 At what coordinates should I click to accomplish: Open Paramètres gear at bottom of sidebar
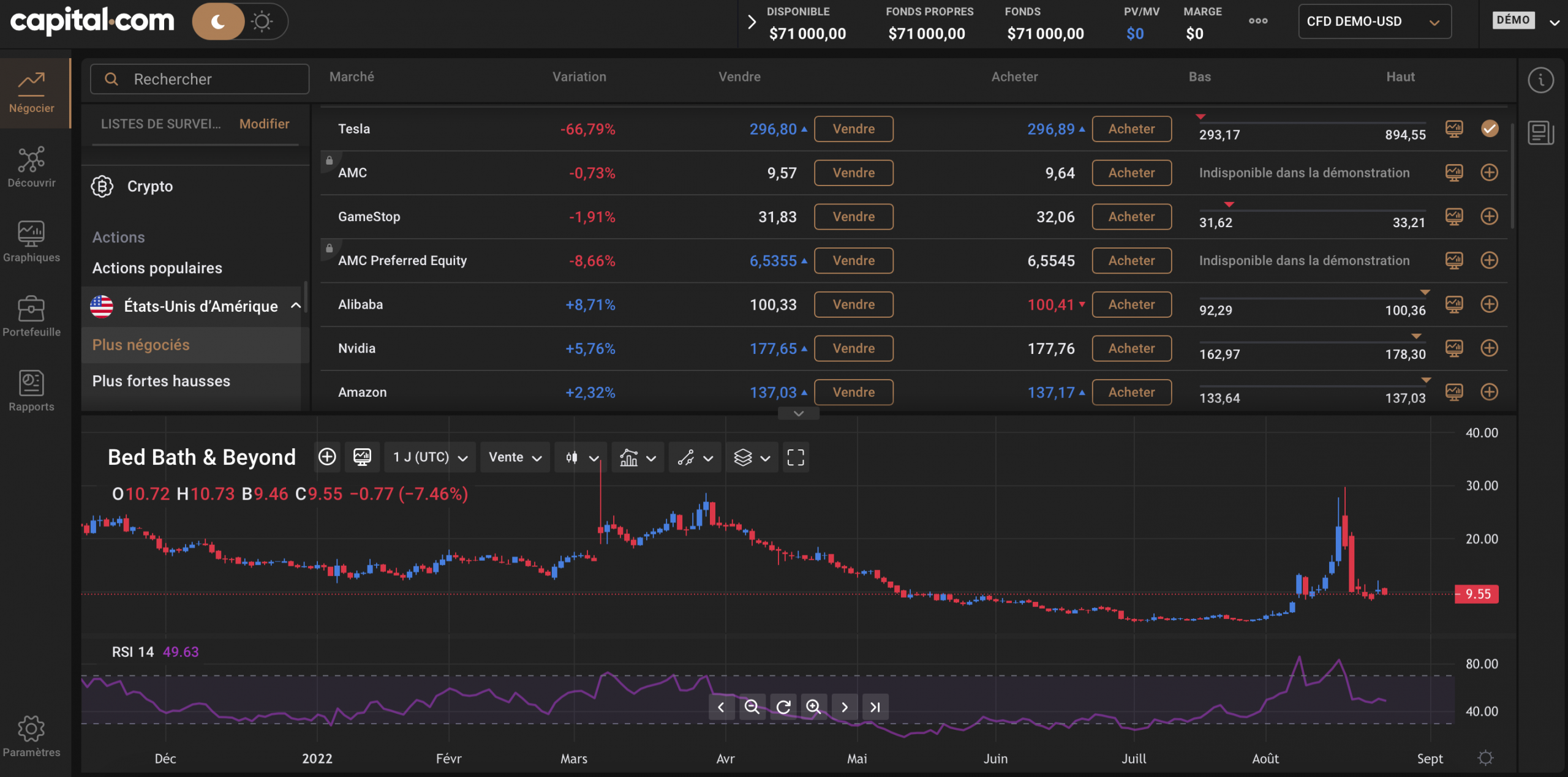click(32, 736)
